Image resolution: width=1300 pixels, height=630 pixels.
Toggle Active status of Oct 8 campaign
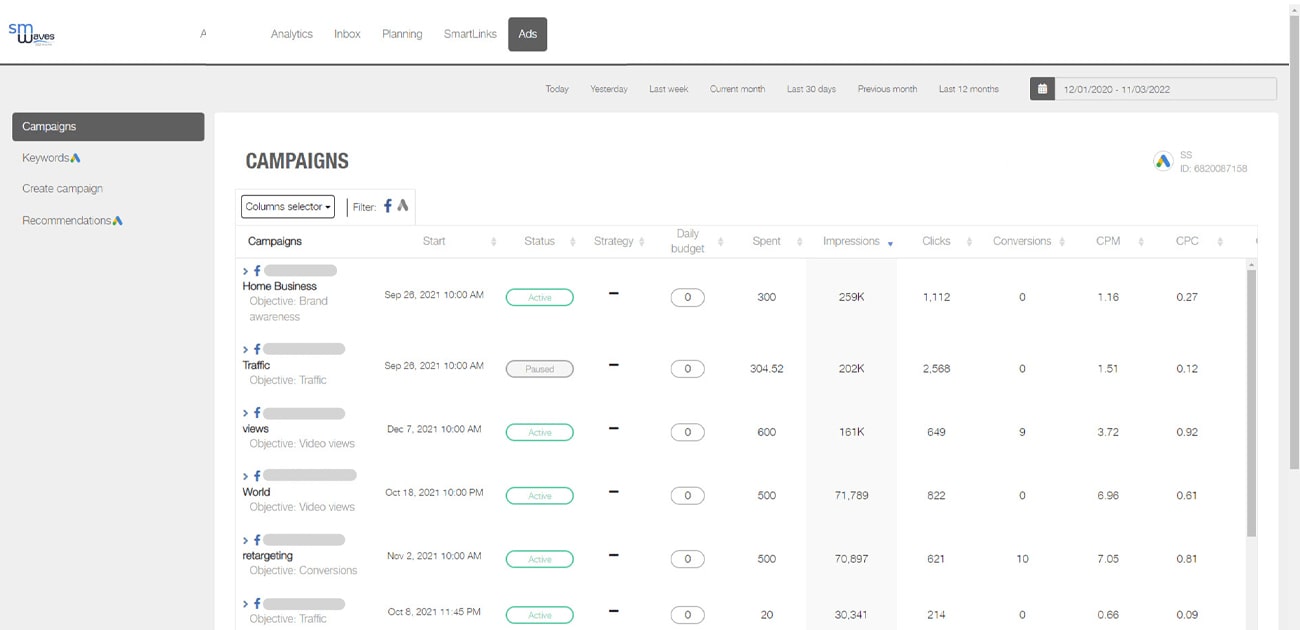pos(539,614)
